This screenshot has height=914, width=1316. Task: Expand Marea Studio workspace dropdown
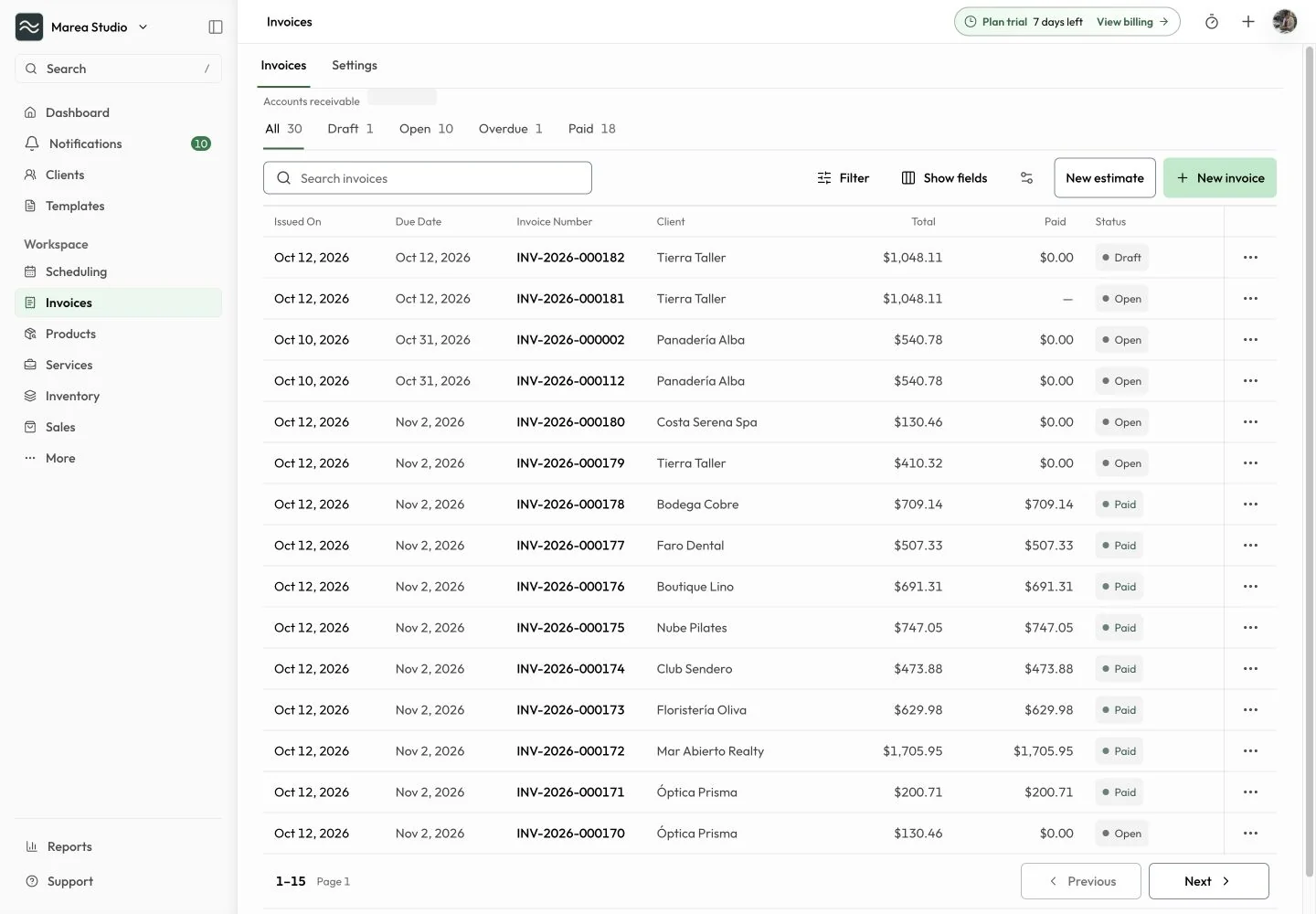click(x=82, y=27)
